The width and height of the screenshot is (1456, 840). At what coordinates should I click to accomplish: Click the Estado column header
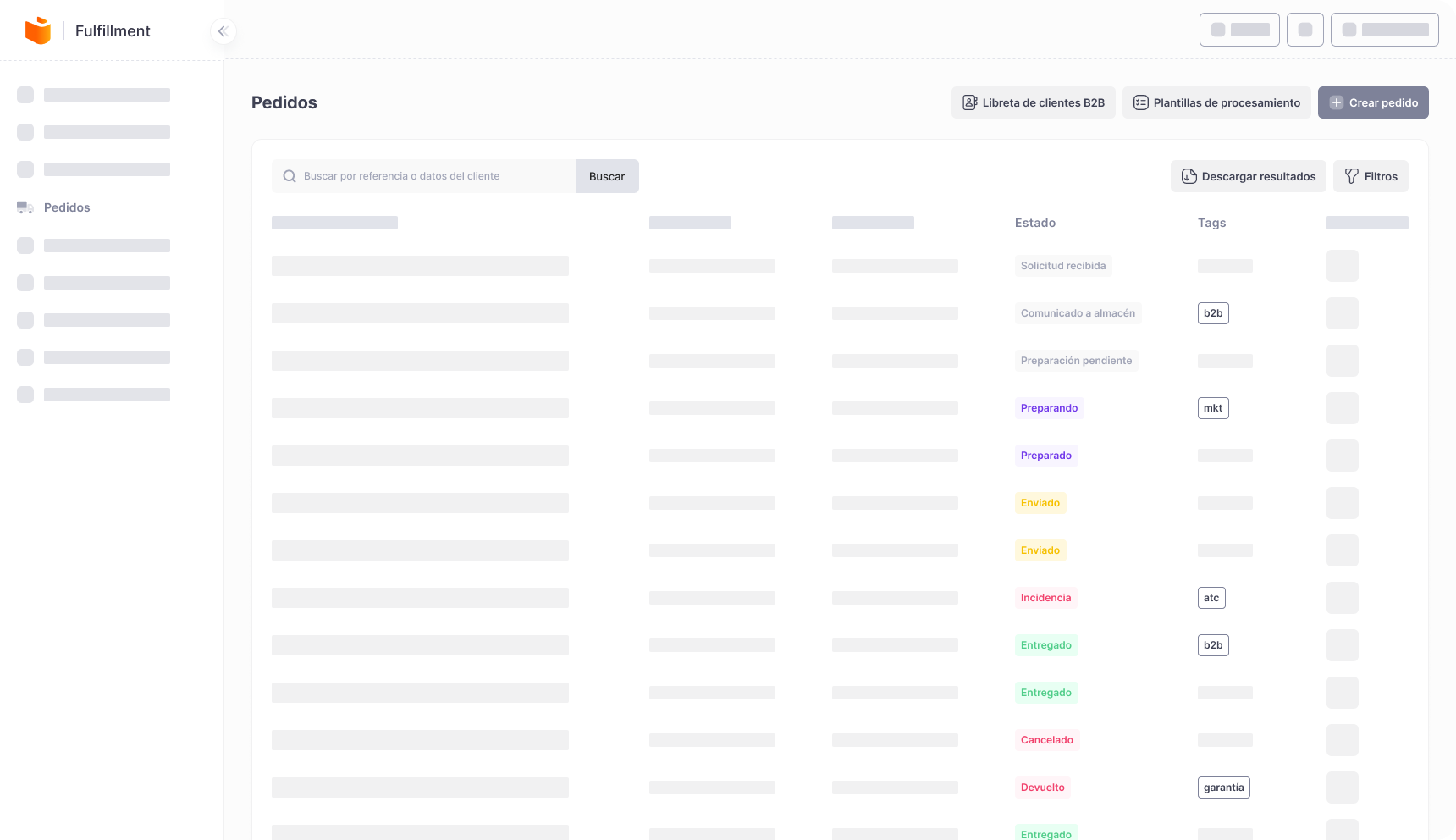(1035, 223)
